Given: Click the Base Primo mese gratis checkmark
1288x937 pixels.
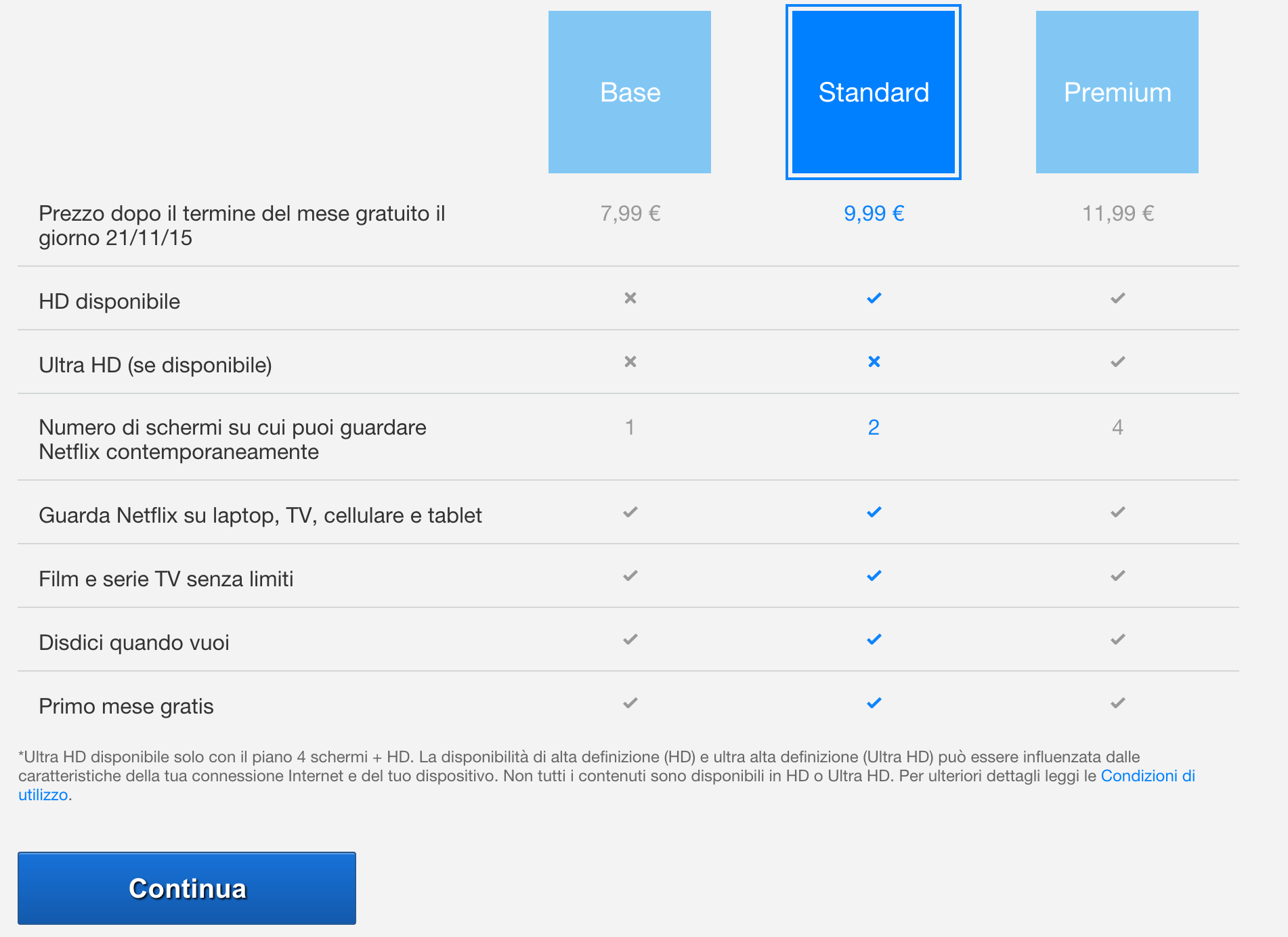Looking at the screenshot, I should pyautogui.click(x=630, y=703).
